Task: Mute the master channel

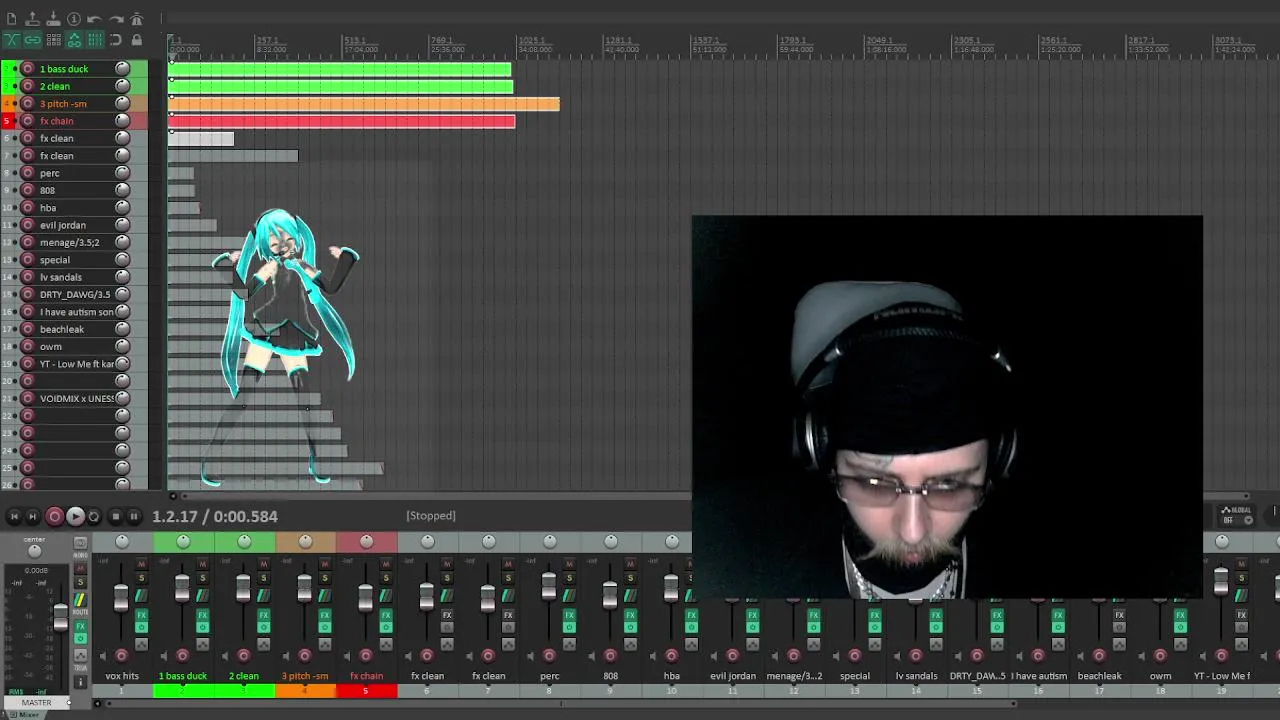Action: [80, 568]
